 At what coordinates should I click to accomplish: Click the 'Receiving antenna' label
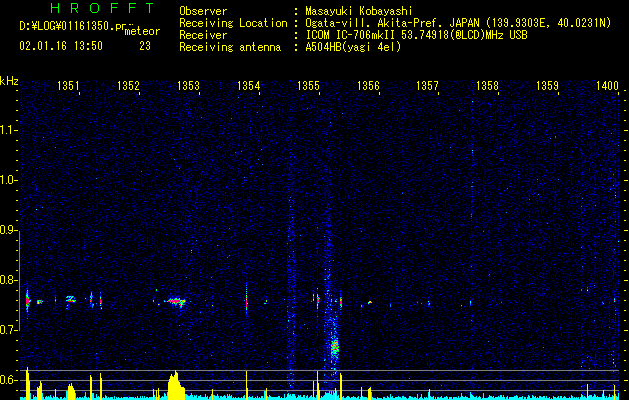pos(230,47)
